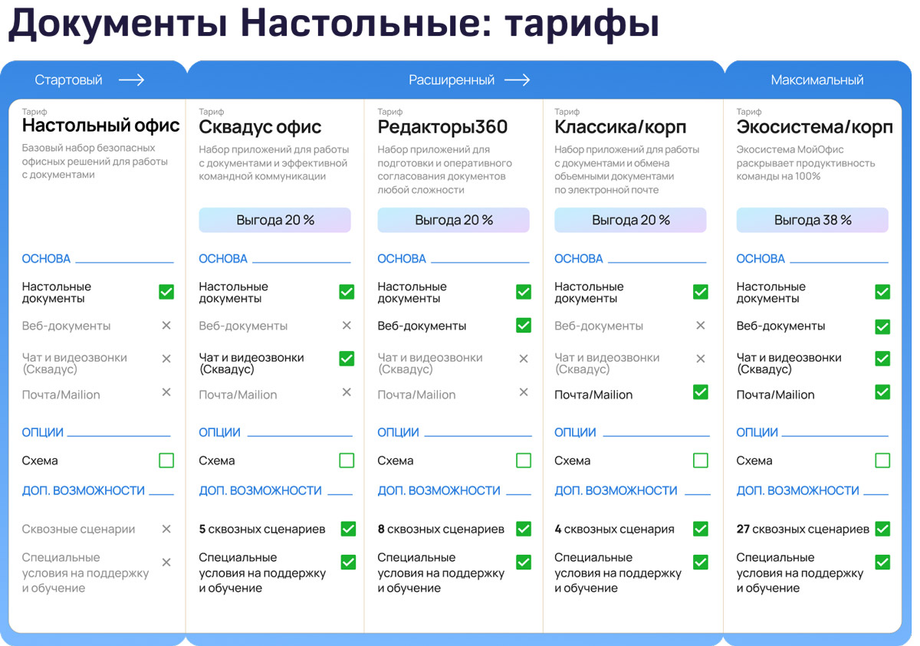
Task: Click Чат и видеозвонки cross in Классика/корп
Action: [x=701, y=358]
